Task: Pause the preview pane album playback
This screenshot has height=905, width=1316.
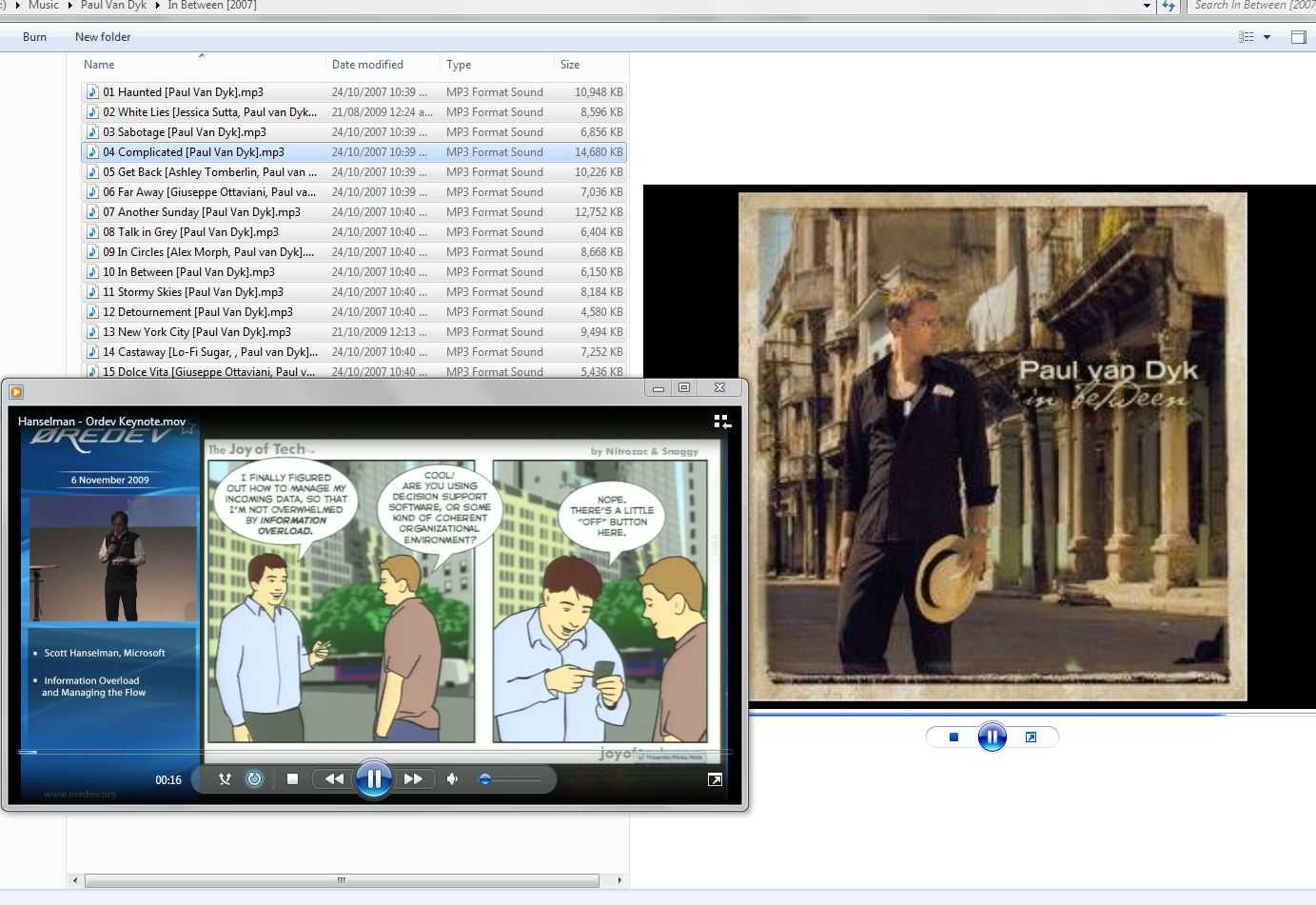Action: [992, 738]
